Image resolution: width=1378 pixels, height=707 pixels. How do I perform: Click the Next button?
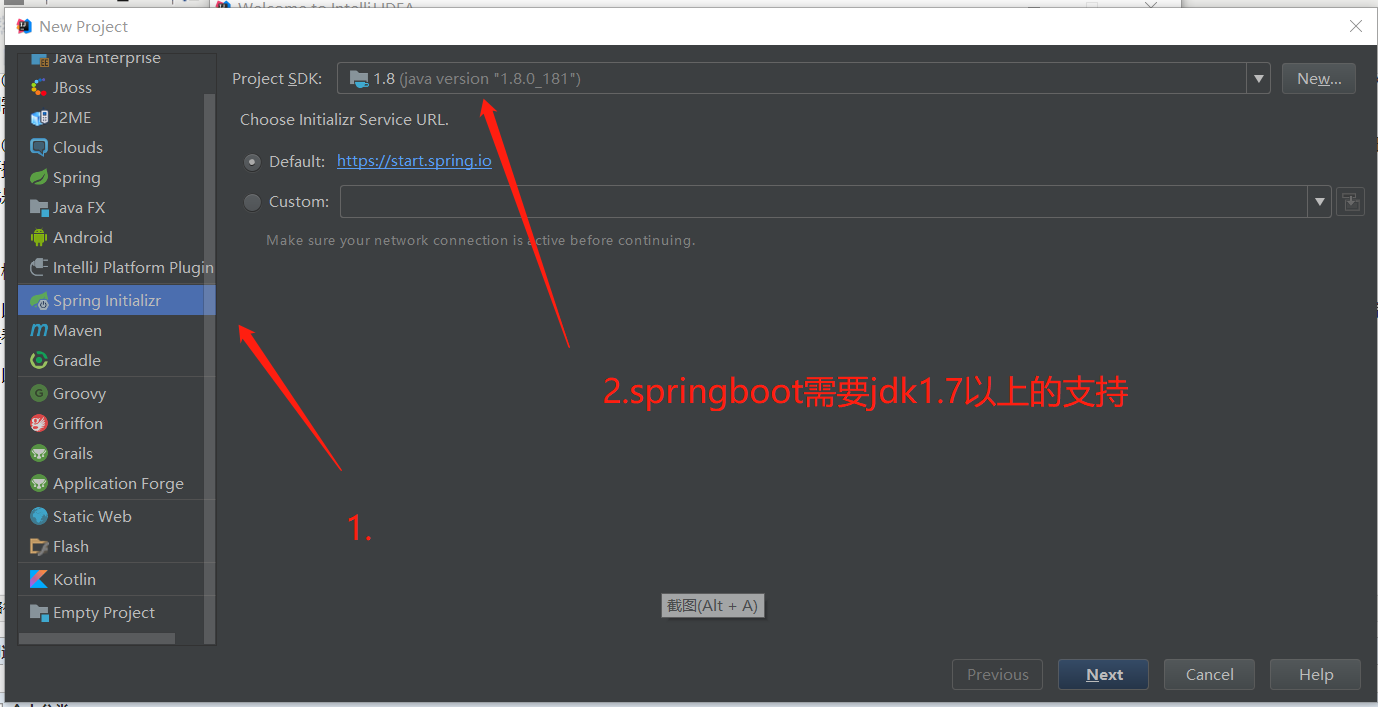(x=1103, y=675)
